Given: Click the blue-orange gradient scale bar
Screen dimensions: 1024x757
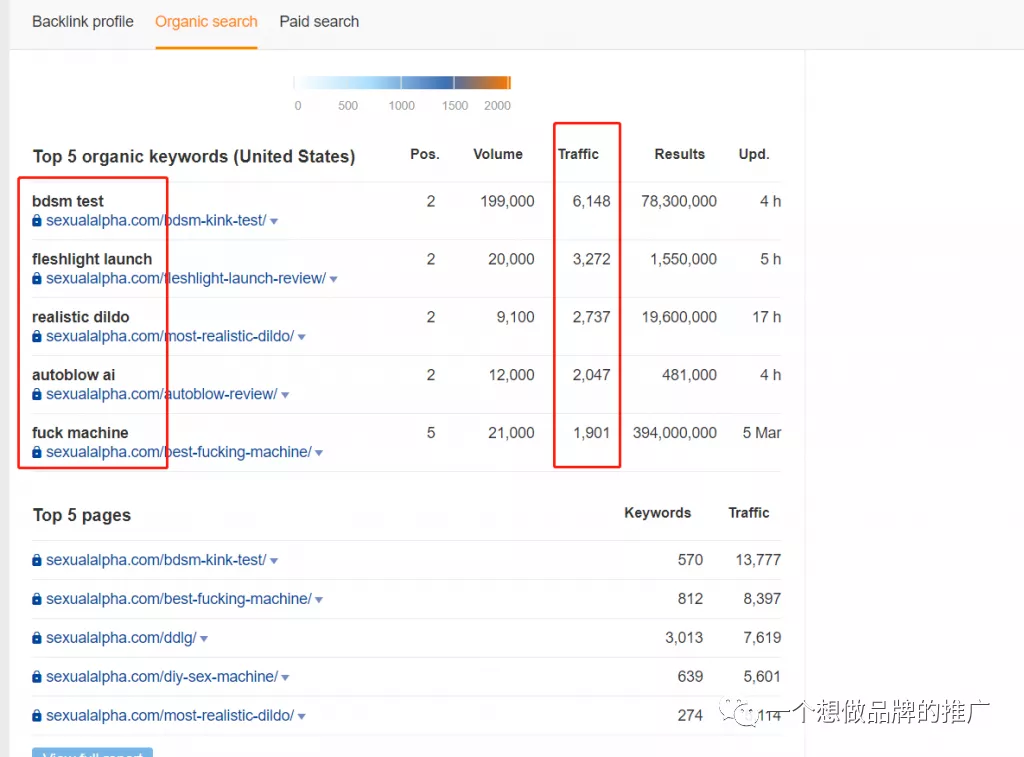Looking at the screenshot, I should (x=402, y=82).
